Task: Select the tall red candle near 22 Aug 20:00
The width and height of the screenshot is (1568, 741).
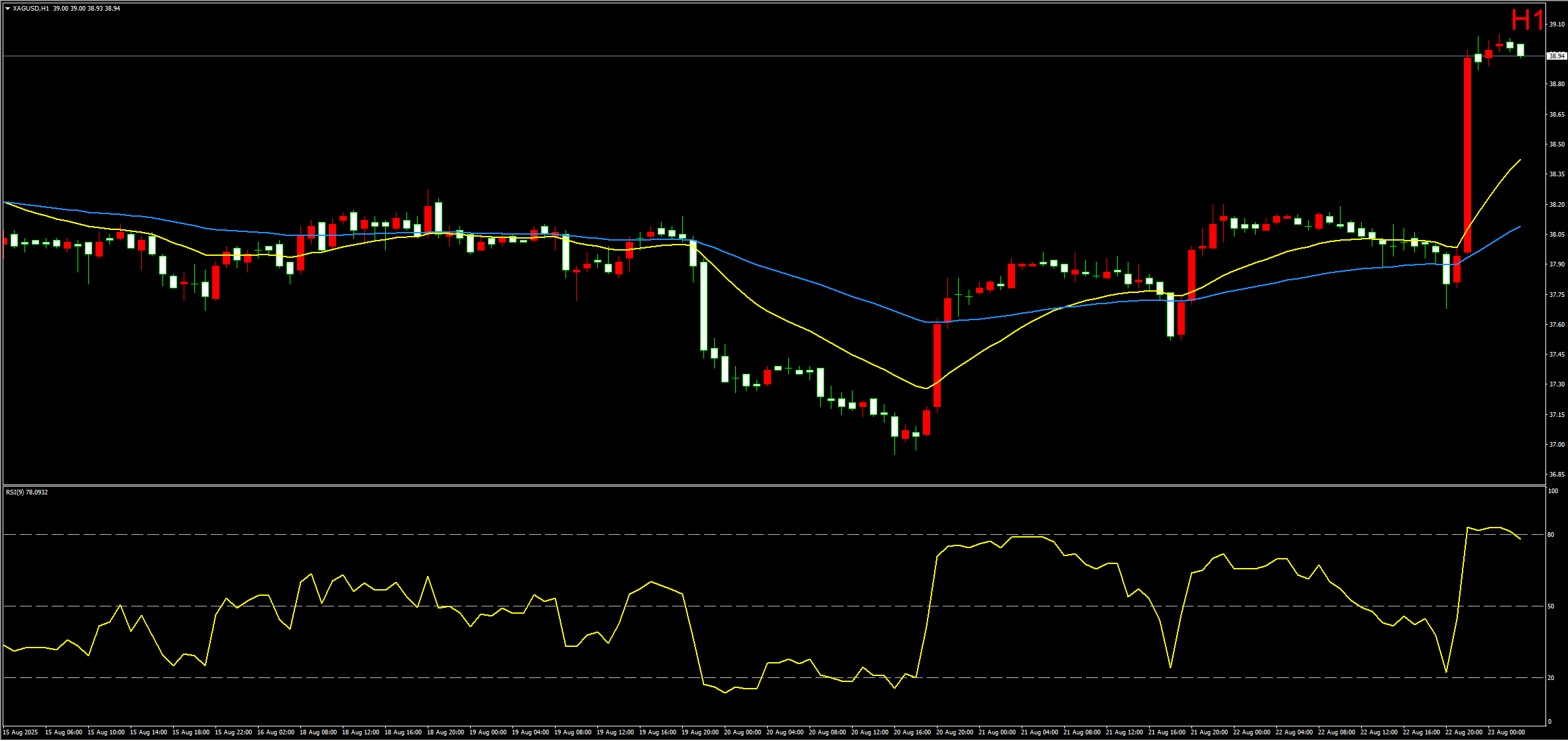Action: tap(1467, 156)
